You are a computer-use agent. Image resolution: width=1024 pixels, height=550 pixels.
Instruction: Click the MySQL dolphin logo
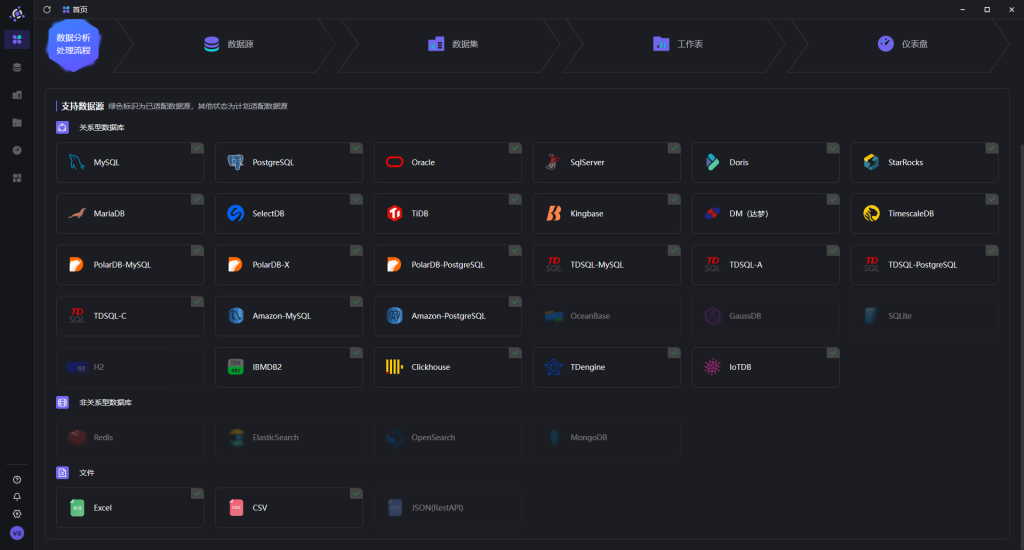tap(76, 162)
